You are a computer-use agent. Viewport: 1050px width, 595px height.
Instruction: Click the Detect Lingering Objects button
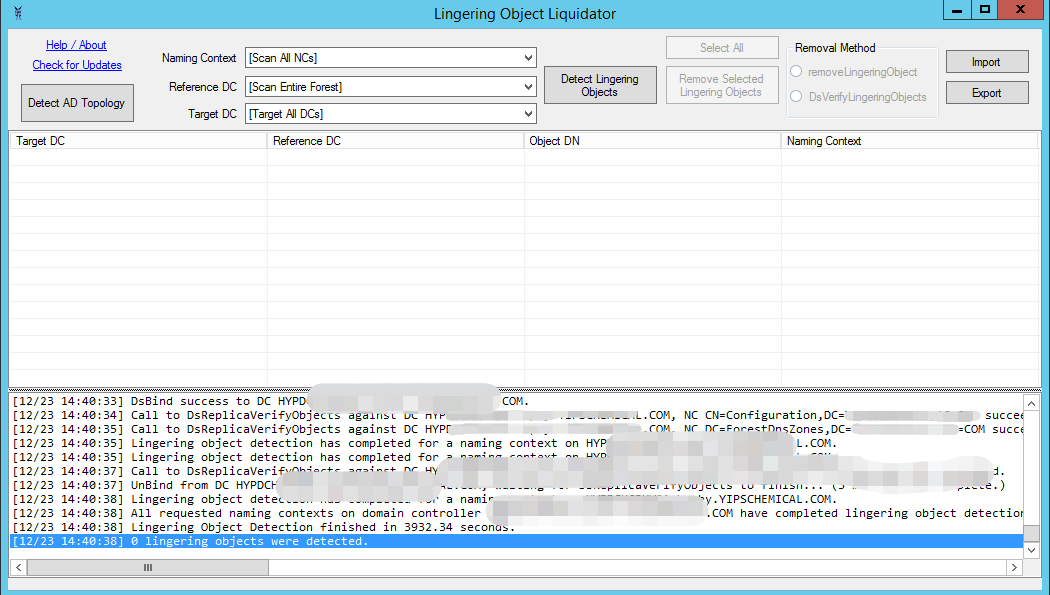599,84
